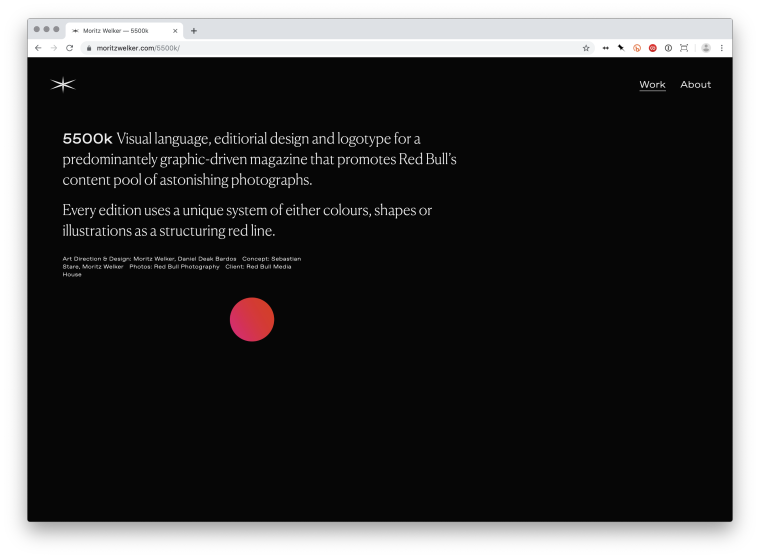Bookmark this page with the star icon
Image resolution: width=760 pixels, height=558 pixels.
pyautogui.click(x=586, y=48)
